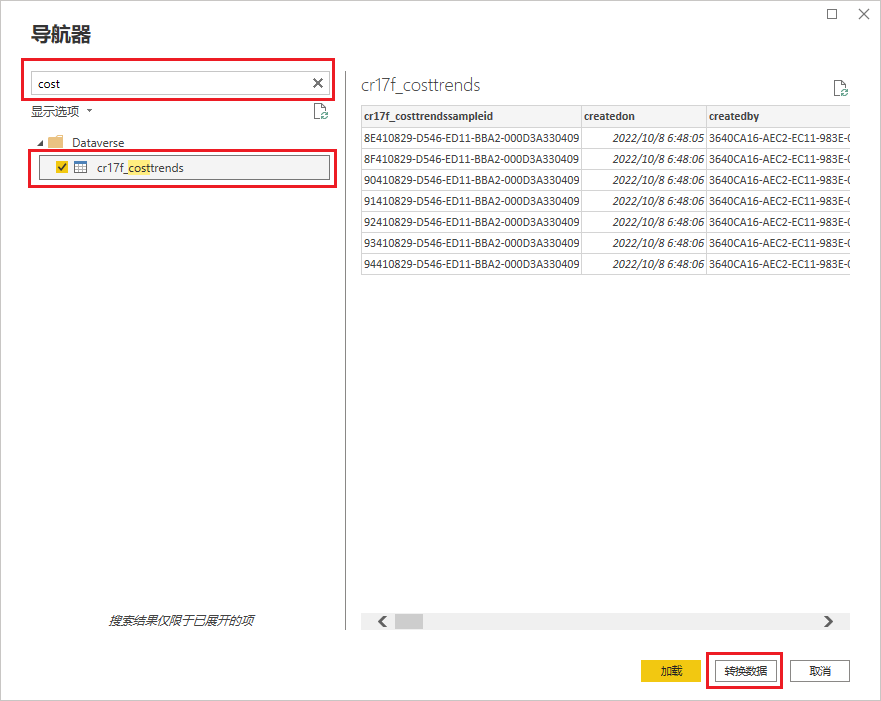Click the 加载 button

point(670,671)
